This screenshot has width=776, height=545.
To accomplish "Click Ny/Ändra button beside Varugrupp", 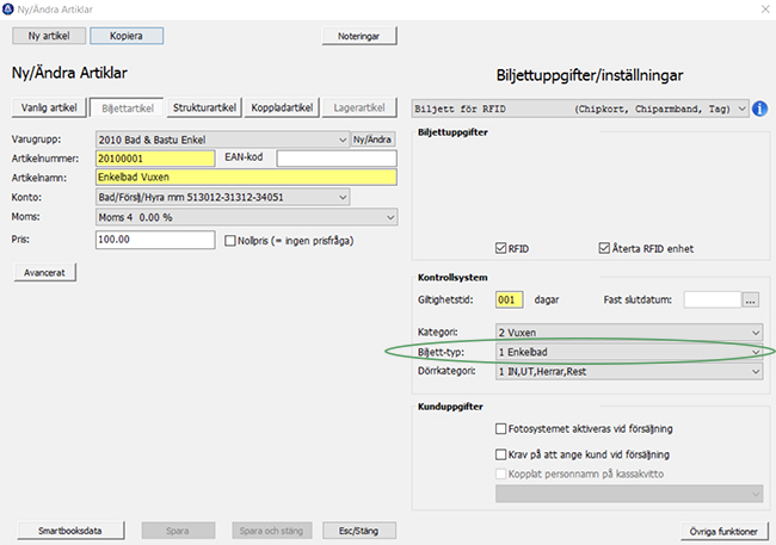I will click(373, 140).
